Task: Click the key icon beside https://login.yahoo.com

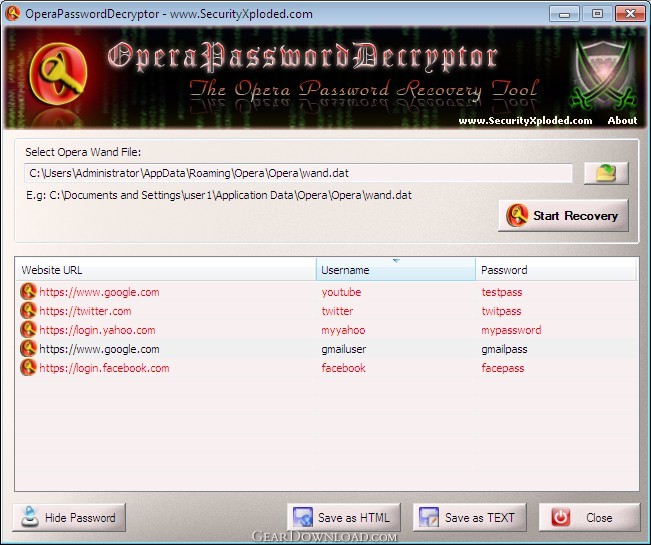Action: pyautogui.click(x=28, y=330)
